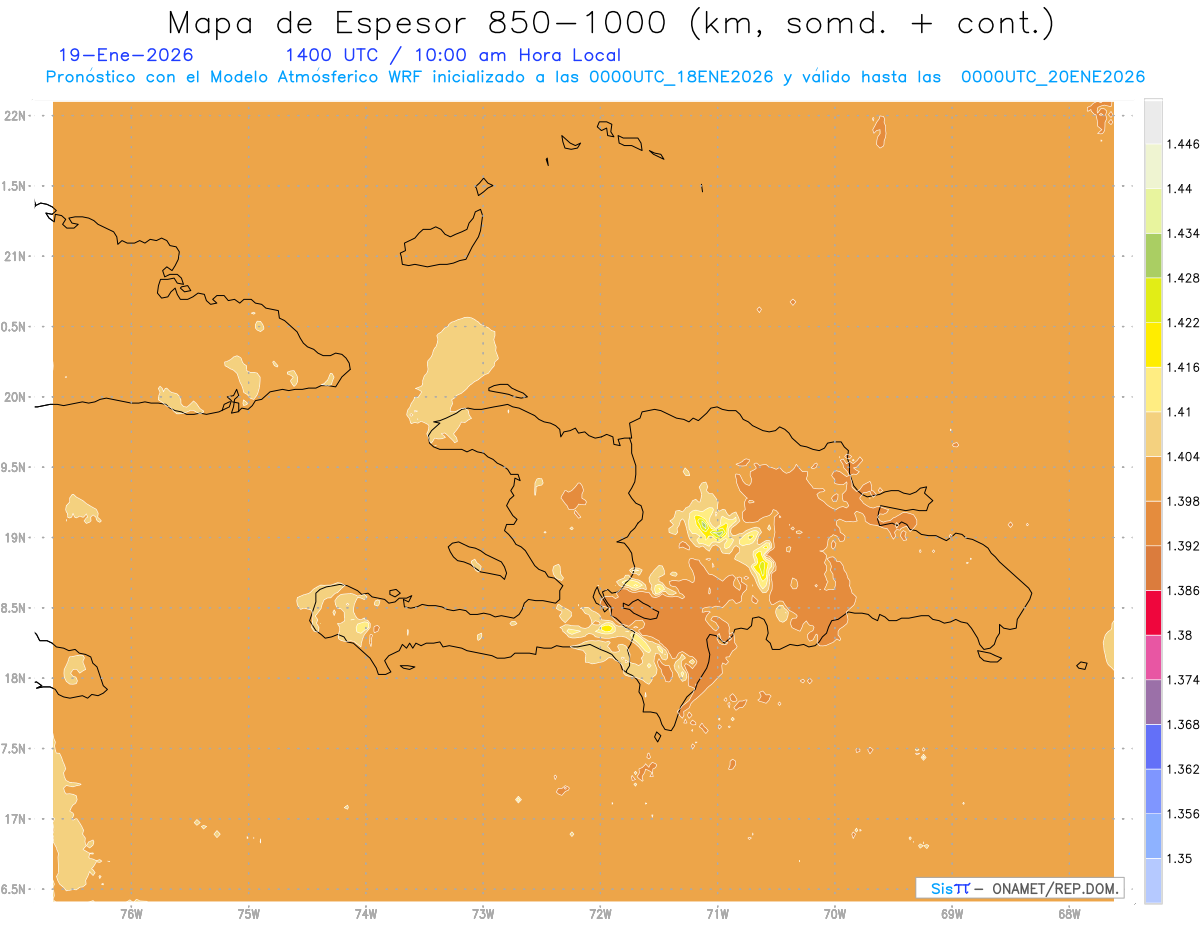1200x927 pixels.
Task: Click the legend value '1.404'
Action: [1184, 456]
